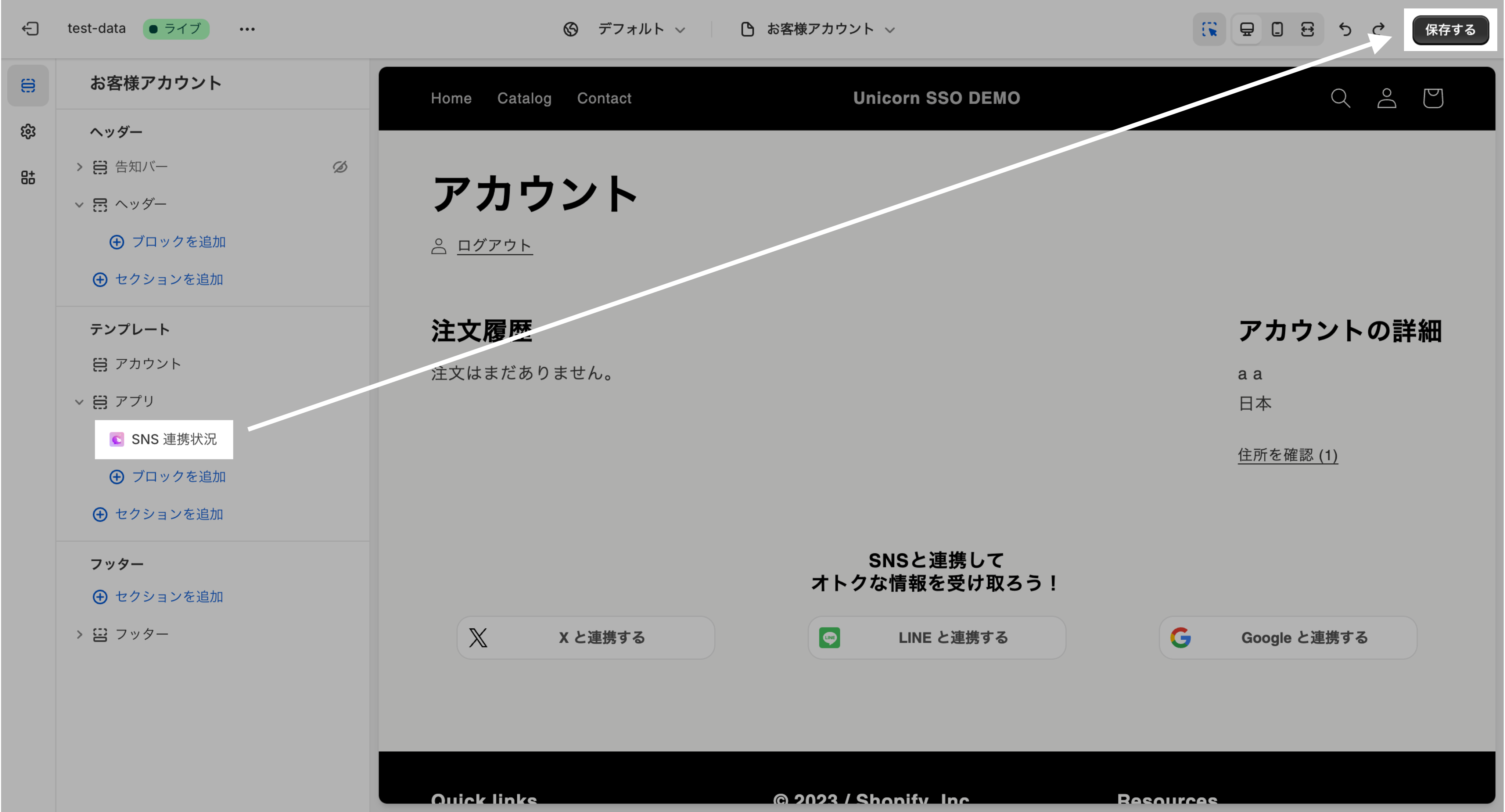Switch to desktop preview icon

(1247, 29)
